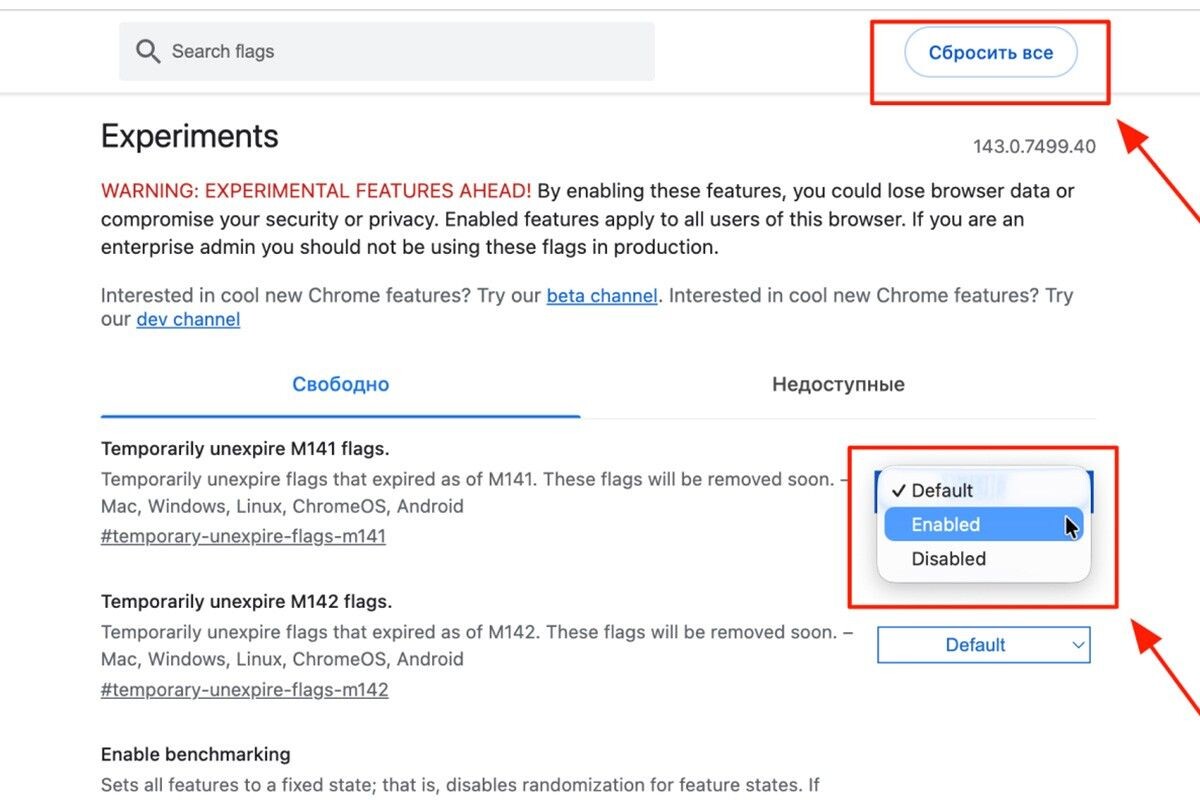Click the Experiments page heading
The image size is (1200, 800).
(x=190, y=136)
